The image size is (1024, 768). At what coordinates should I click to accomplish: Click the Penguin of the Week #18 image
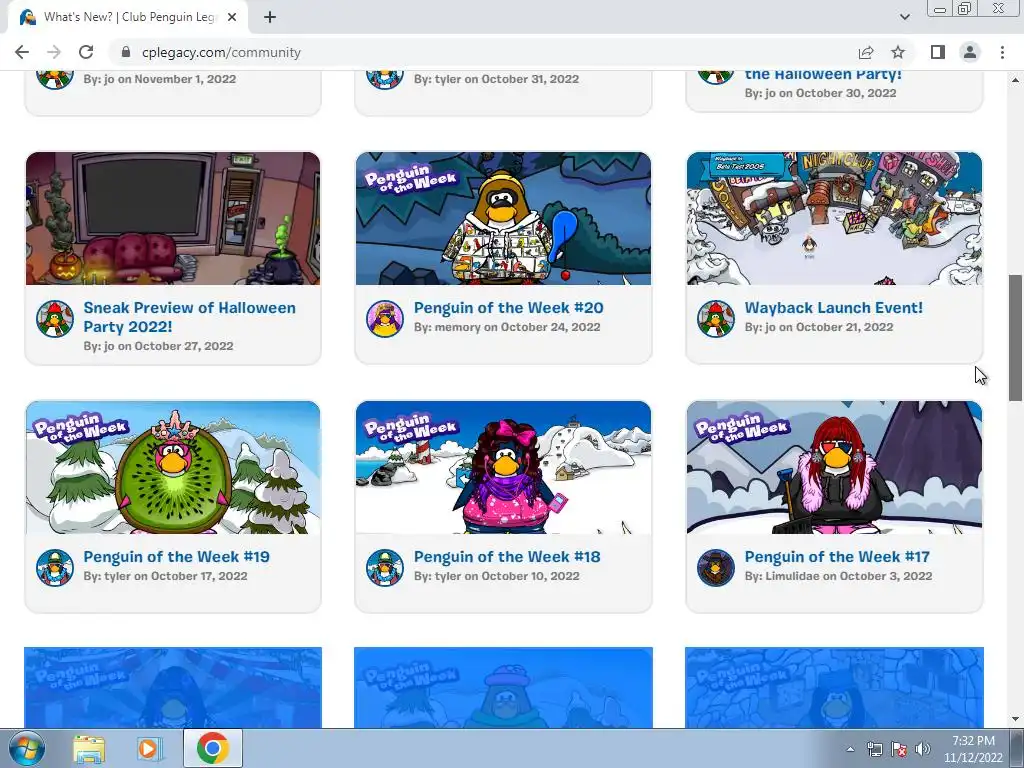(504, 468)
